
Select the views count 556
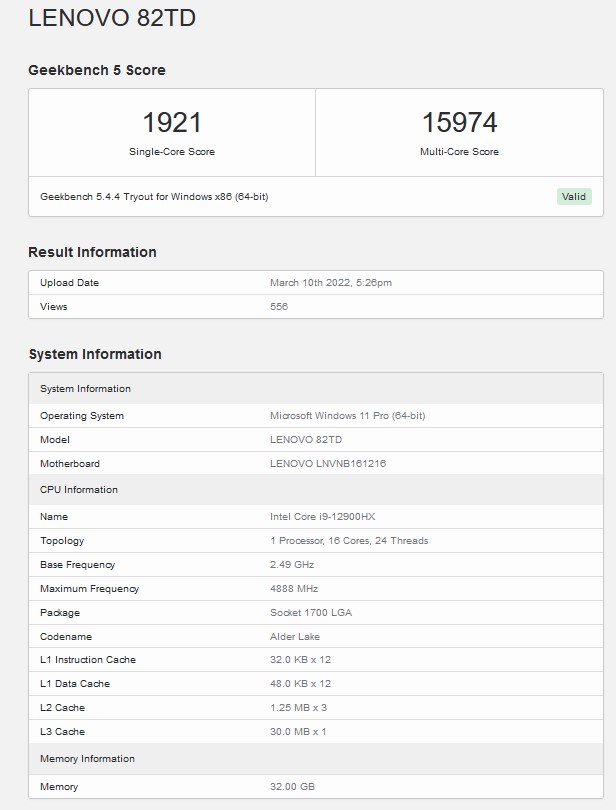(279, 307)
